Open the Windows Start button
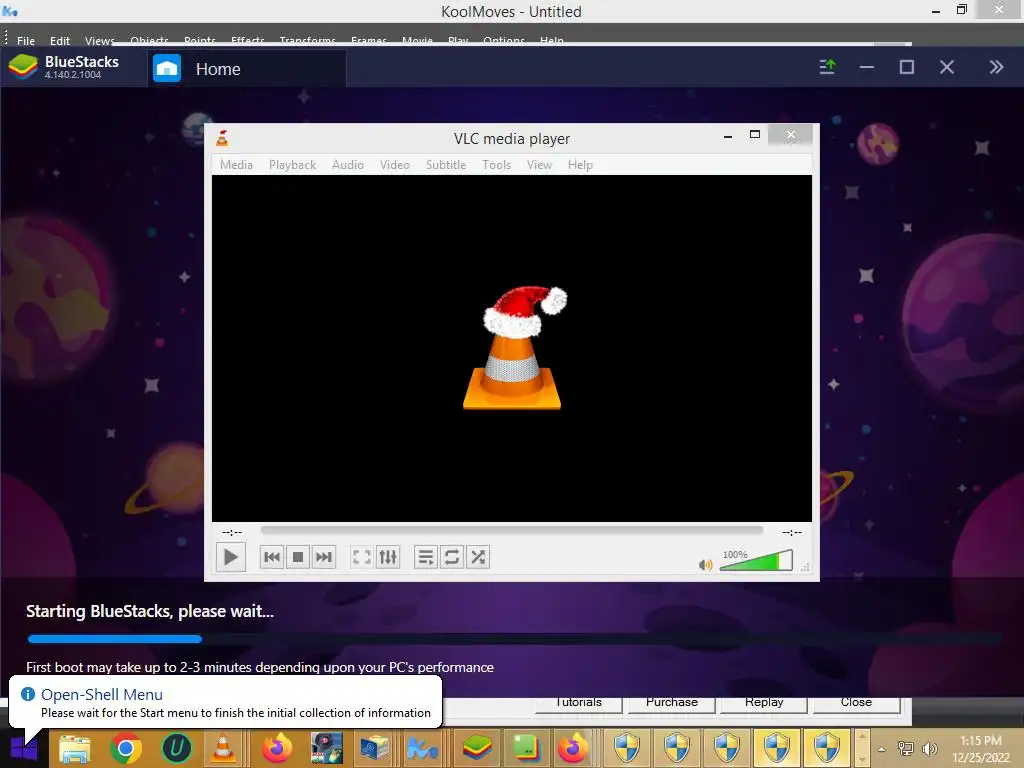The height and width of the screenshot is (768, 1024). 24,748
